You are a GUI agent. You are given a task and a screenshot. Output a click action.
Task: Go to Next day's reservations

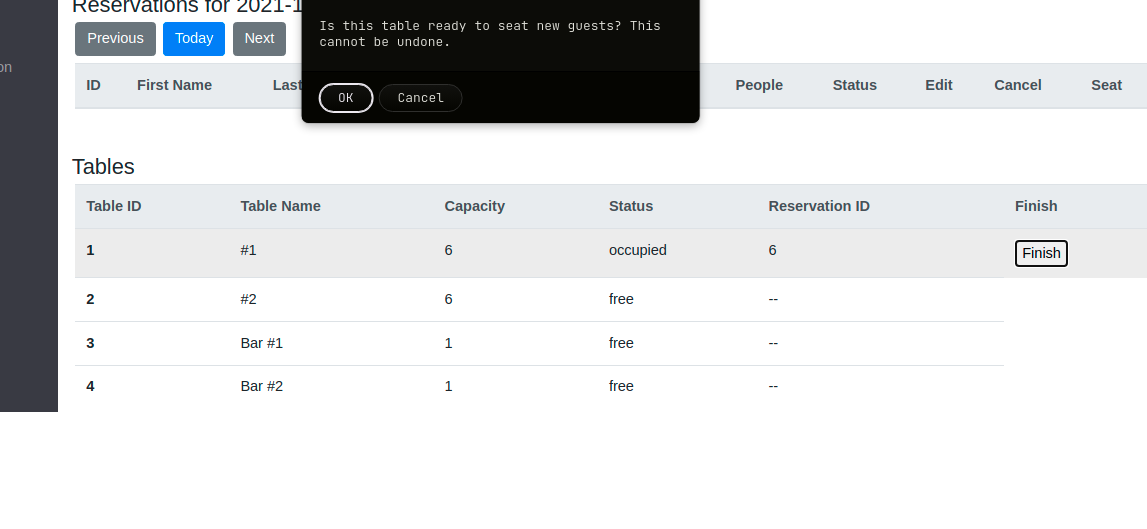tap(260, 39)
